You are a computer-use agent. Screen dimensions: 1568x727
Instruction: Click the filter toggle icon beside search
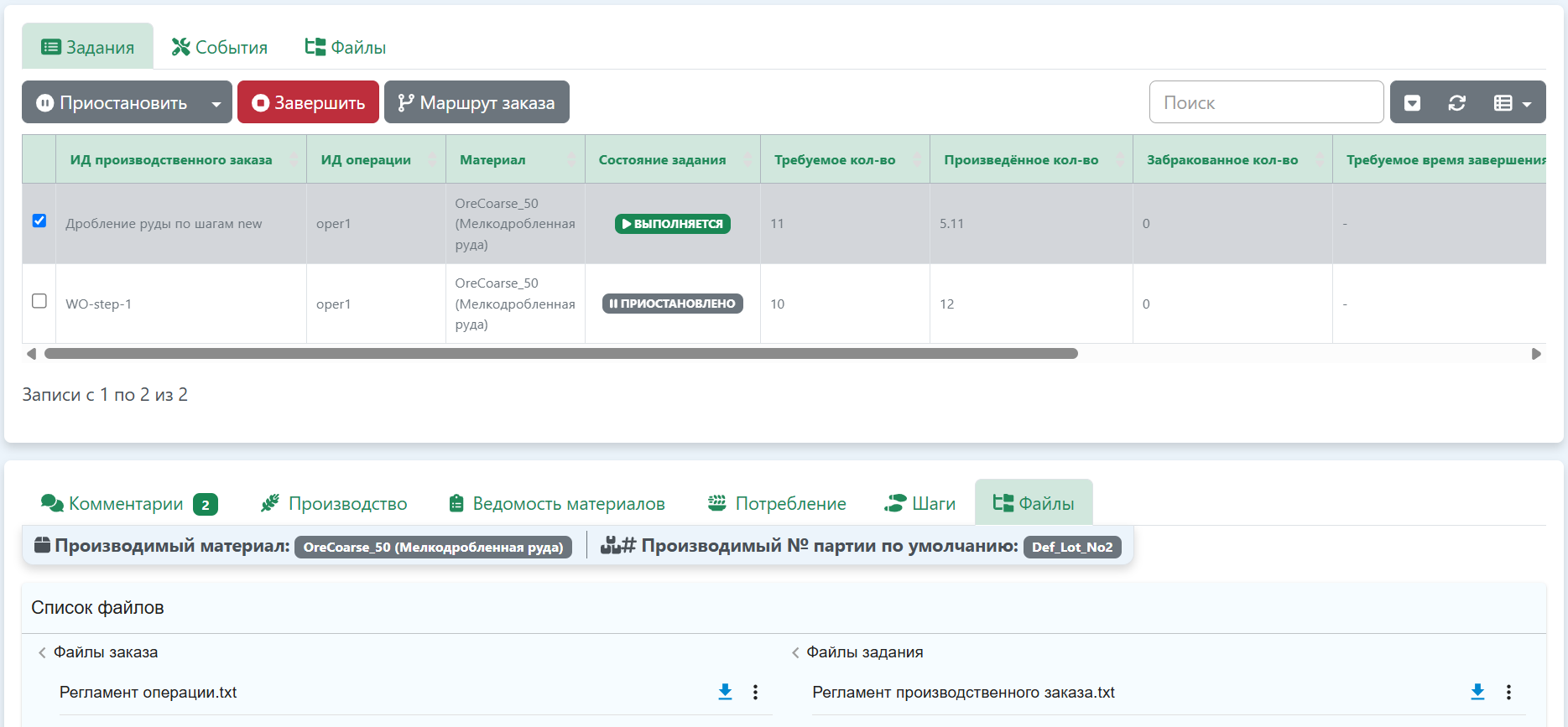tap(1413, 103)
